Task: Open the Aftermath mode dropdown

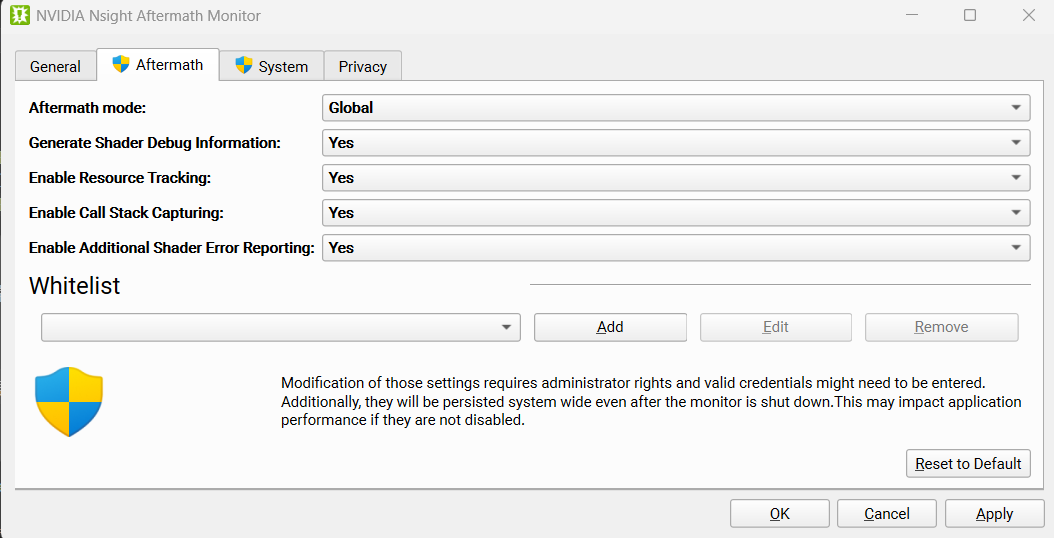Action: tap(676, 108)
